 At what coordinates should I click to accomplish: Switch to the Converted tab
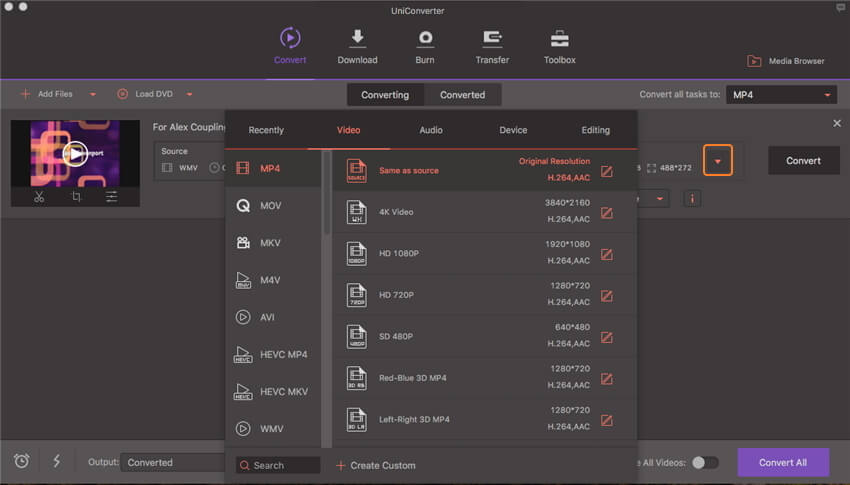(462, 95)
